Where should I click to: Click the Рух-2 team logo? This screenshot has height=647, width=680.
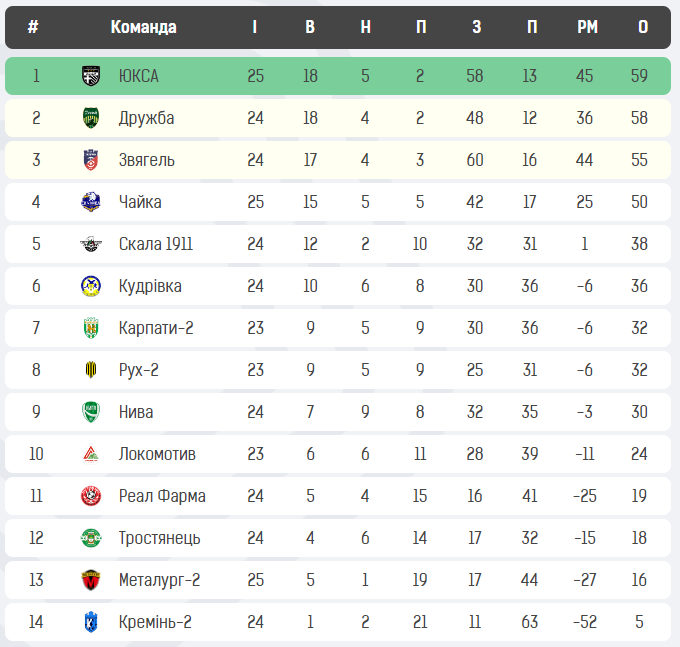point(91,370)
